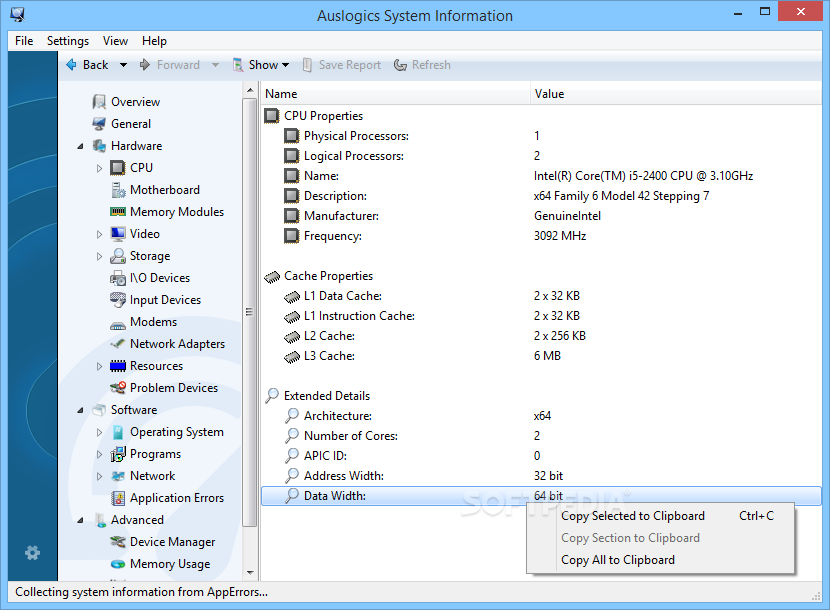
Task: Go Back in navigation
Action: point(87,65)
